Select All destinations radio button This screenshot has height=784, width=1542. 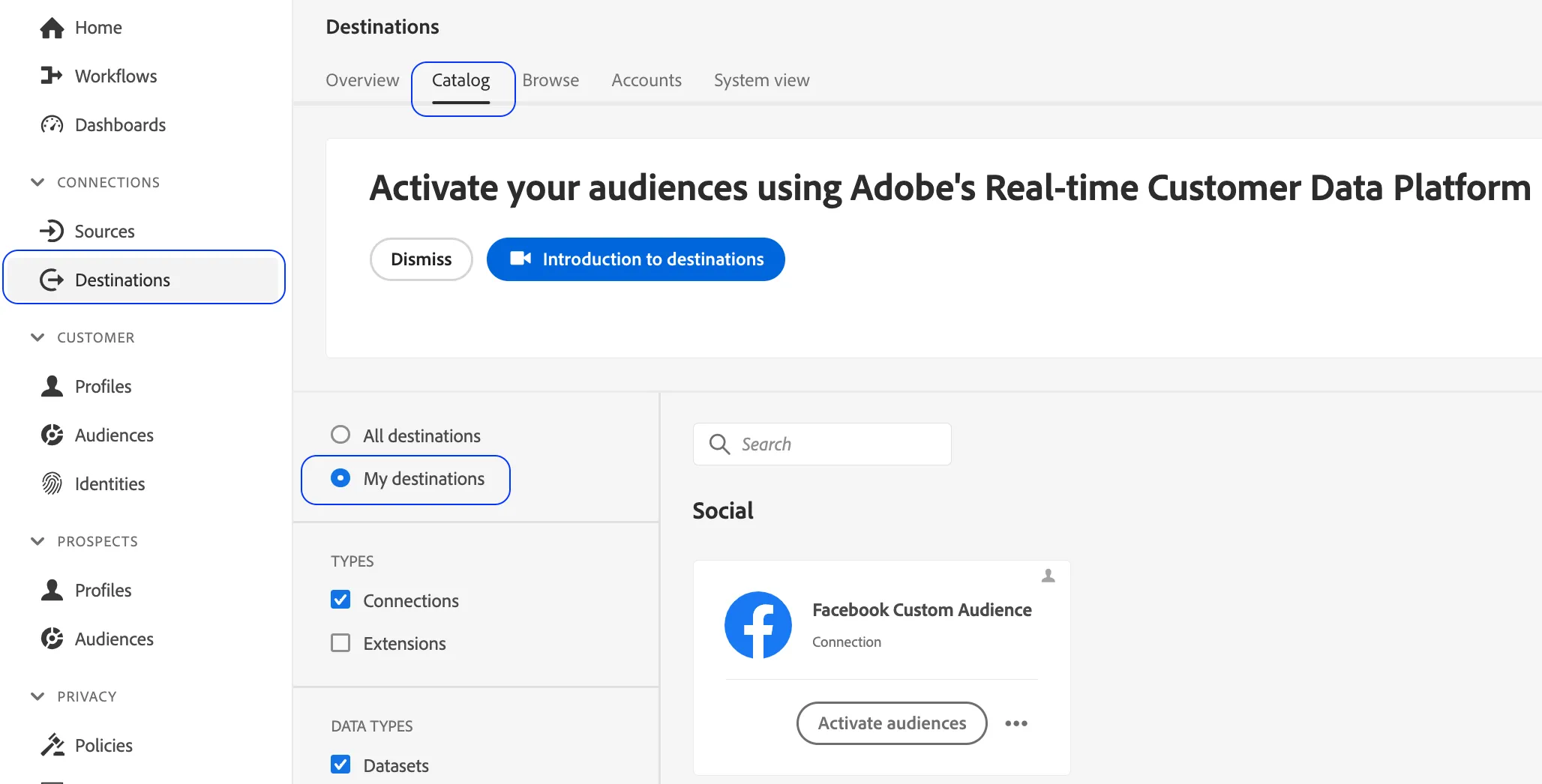click(x=340, y=435)
